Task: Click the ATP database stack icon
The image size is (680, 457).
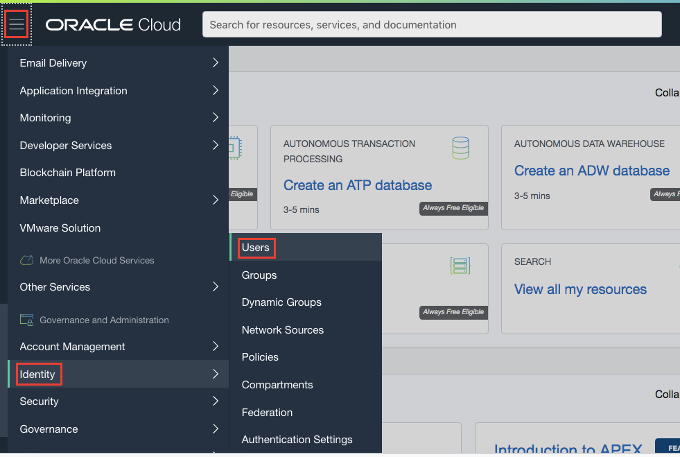Action: tap(460, 148)
